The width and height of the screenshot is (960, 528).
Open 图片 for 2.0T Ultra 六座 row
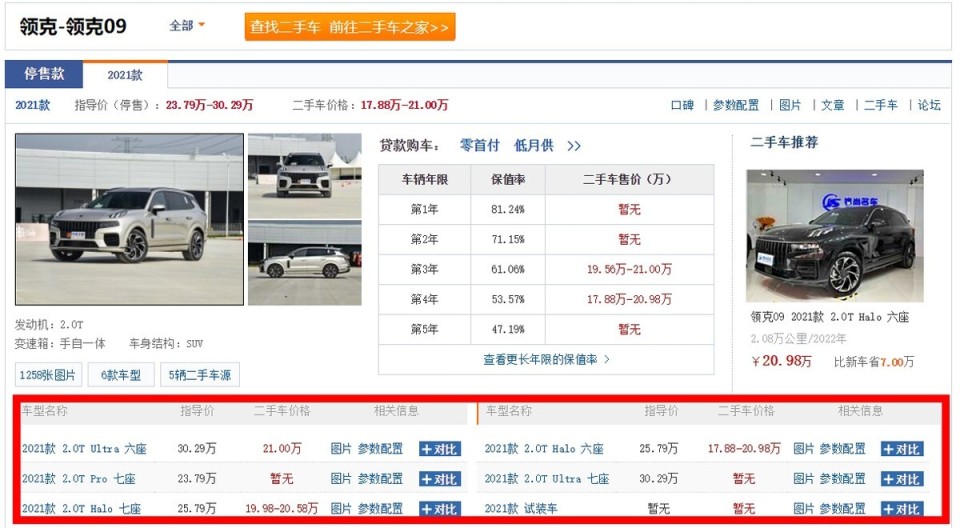point(341,449)
